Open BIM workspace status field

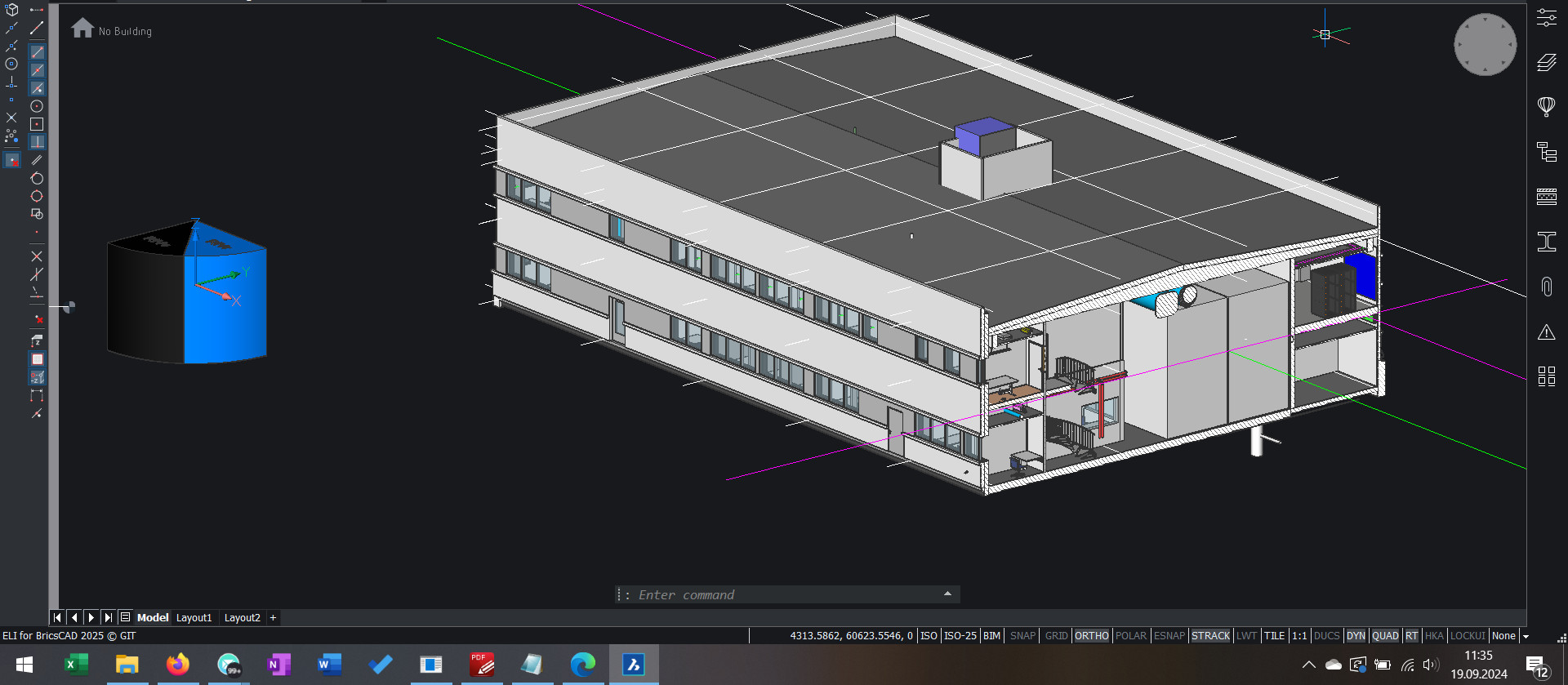tap(991, 635)
